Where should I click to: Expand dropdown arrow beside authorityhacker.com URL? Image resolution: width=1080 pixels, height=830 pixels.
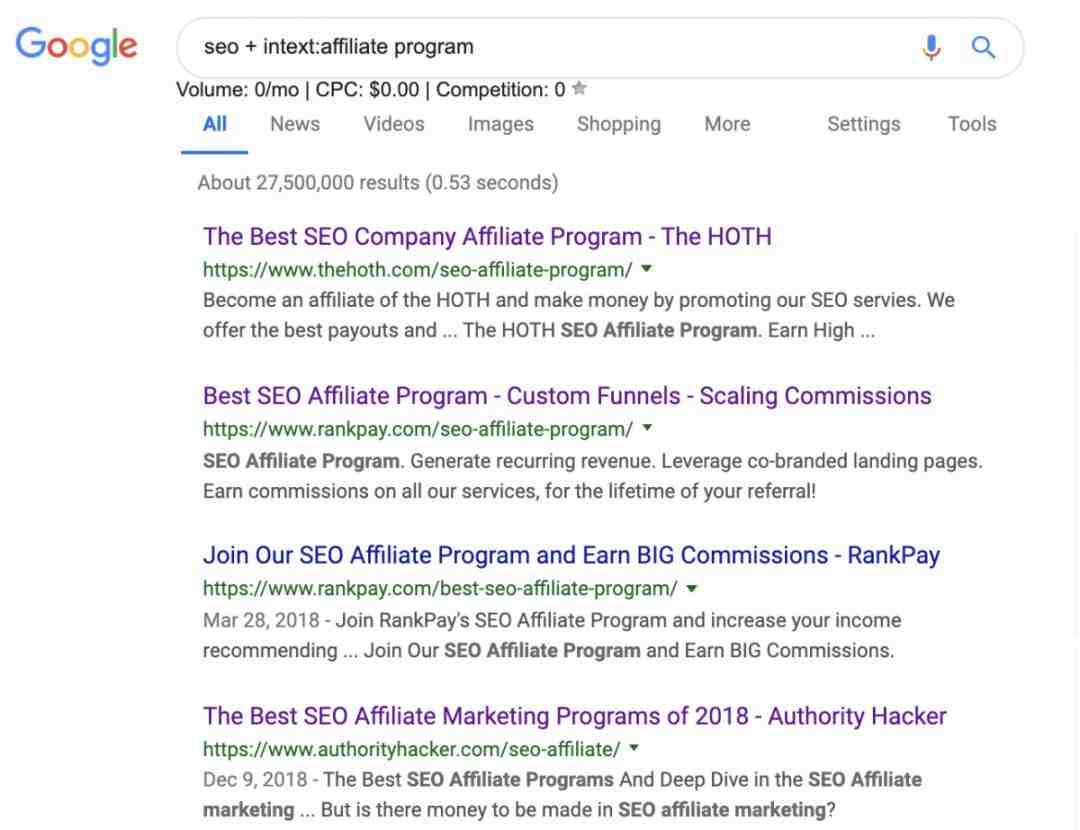coord(634,747)
